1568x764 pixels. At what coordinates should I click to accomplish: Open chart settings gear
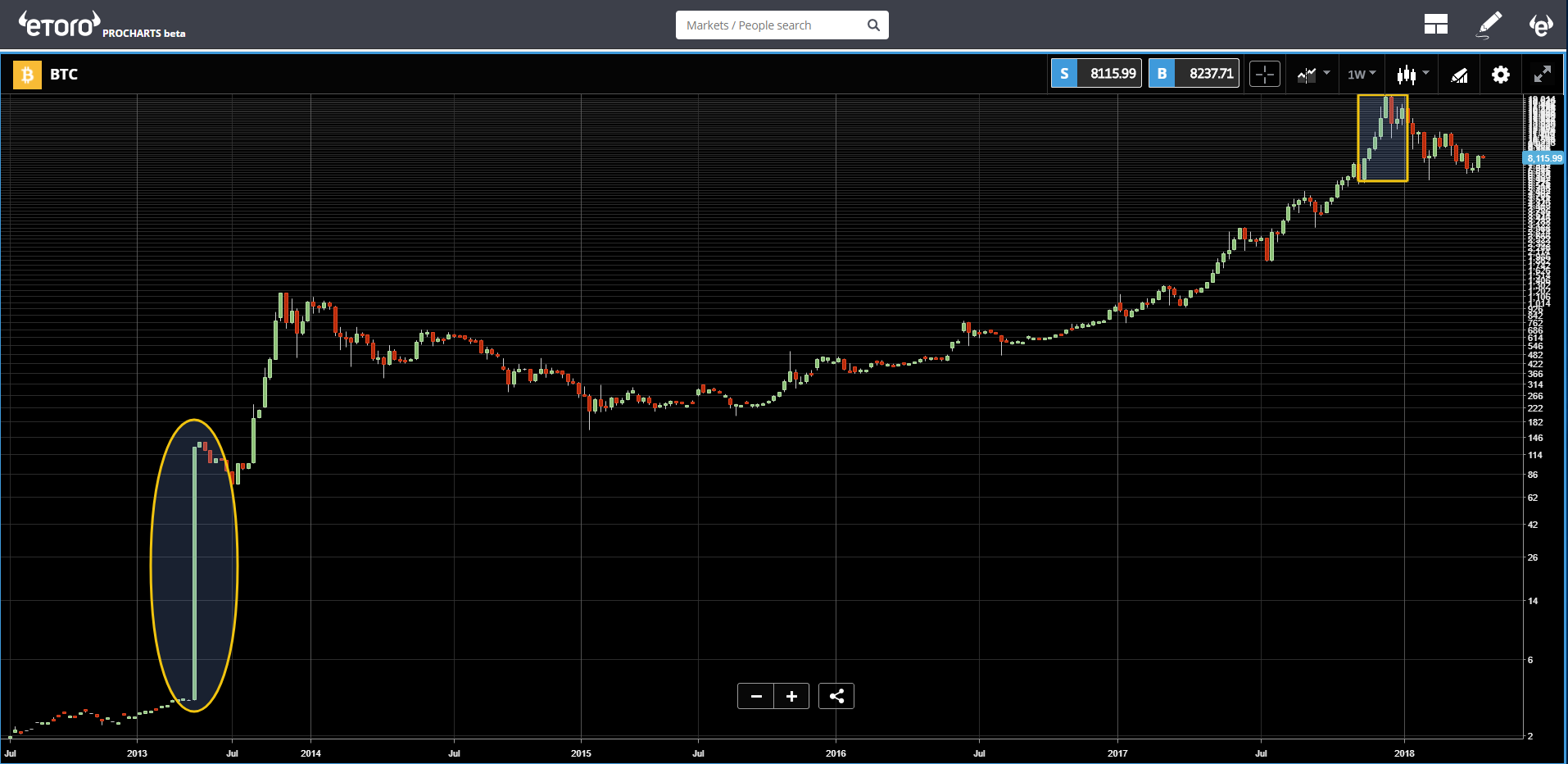(1500, 75)
